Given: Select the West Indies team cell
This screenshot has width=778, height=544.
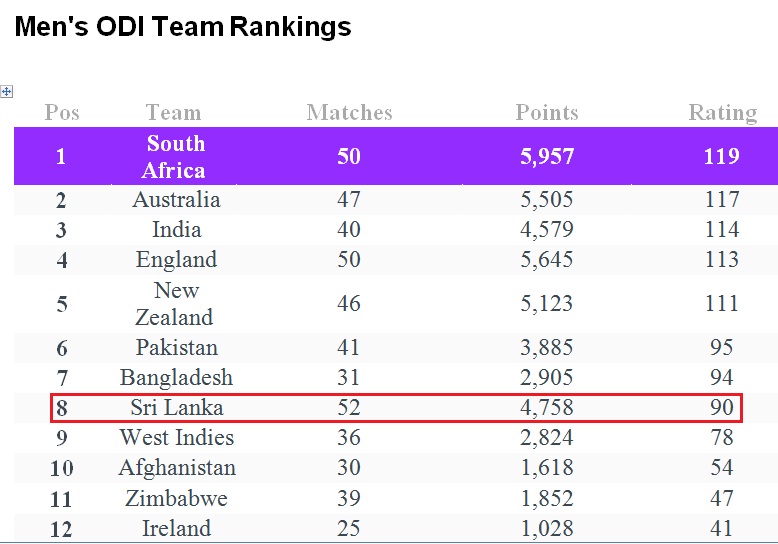Looking at the screenshot, I should tap(177, 437).
